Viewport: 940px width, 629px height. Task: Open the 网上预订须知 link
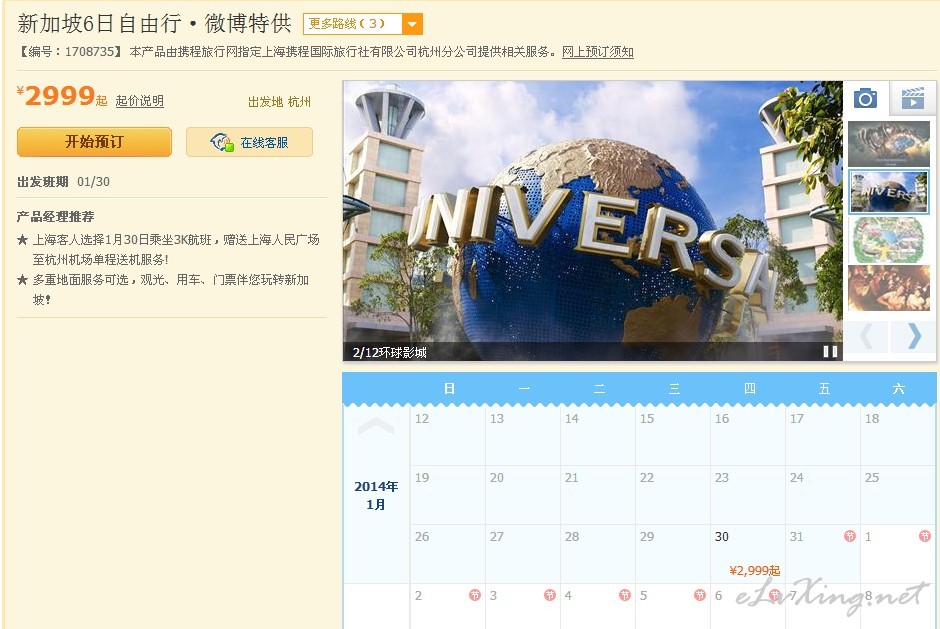[x=598, y=52]
